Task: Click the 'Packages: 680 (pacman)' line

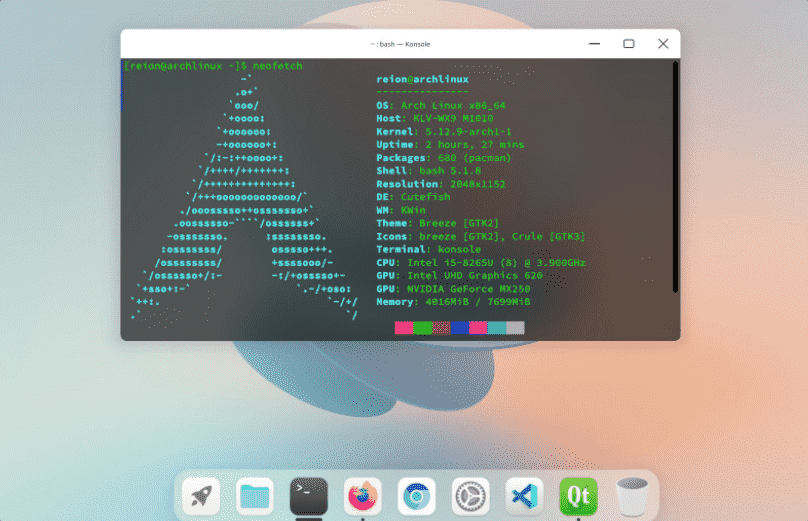Action: pyautogui.click(x=444, y=158)
